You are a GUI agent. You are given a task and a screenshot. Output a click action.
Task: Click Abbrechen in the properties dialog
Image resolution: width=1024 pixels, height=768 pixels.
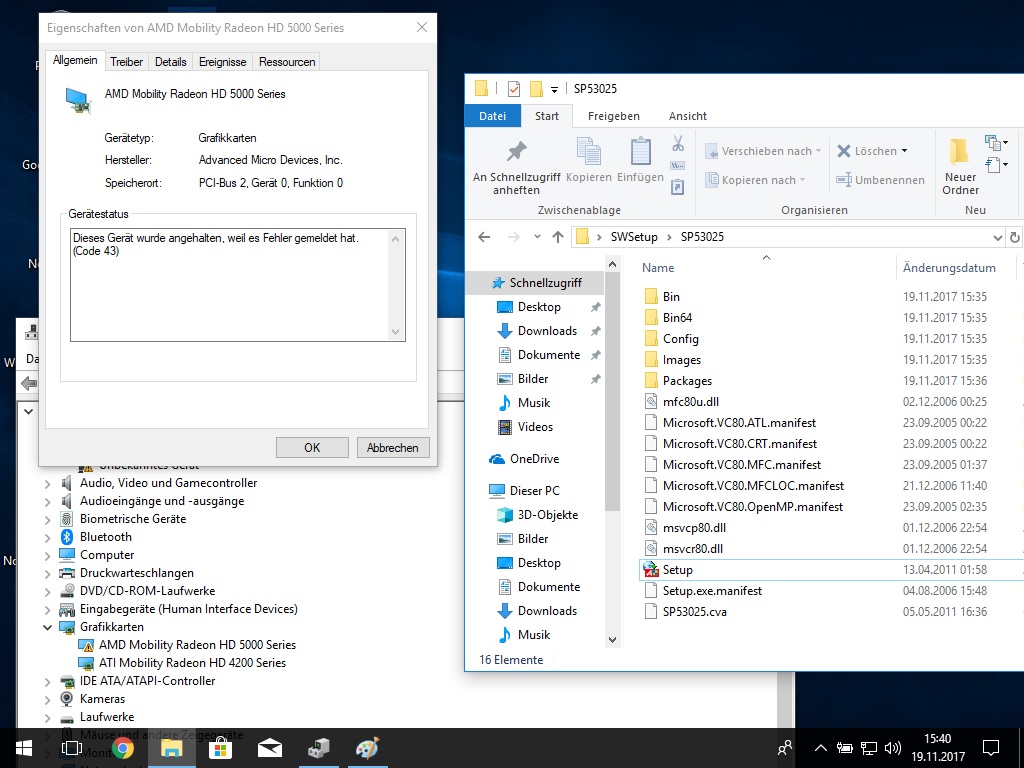[392, 447]
